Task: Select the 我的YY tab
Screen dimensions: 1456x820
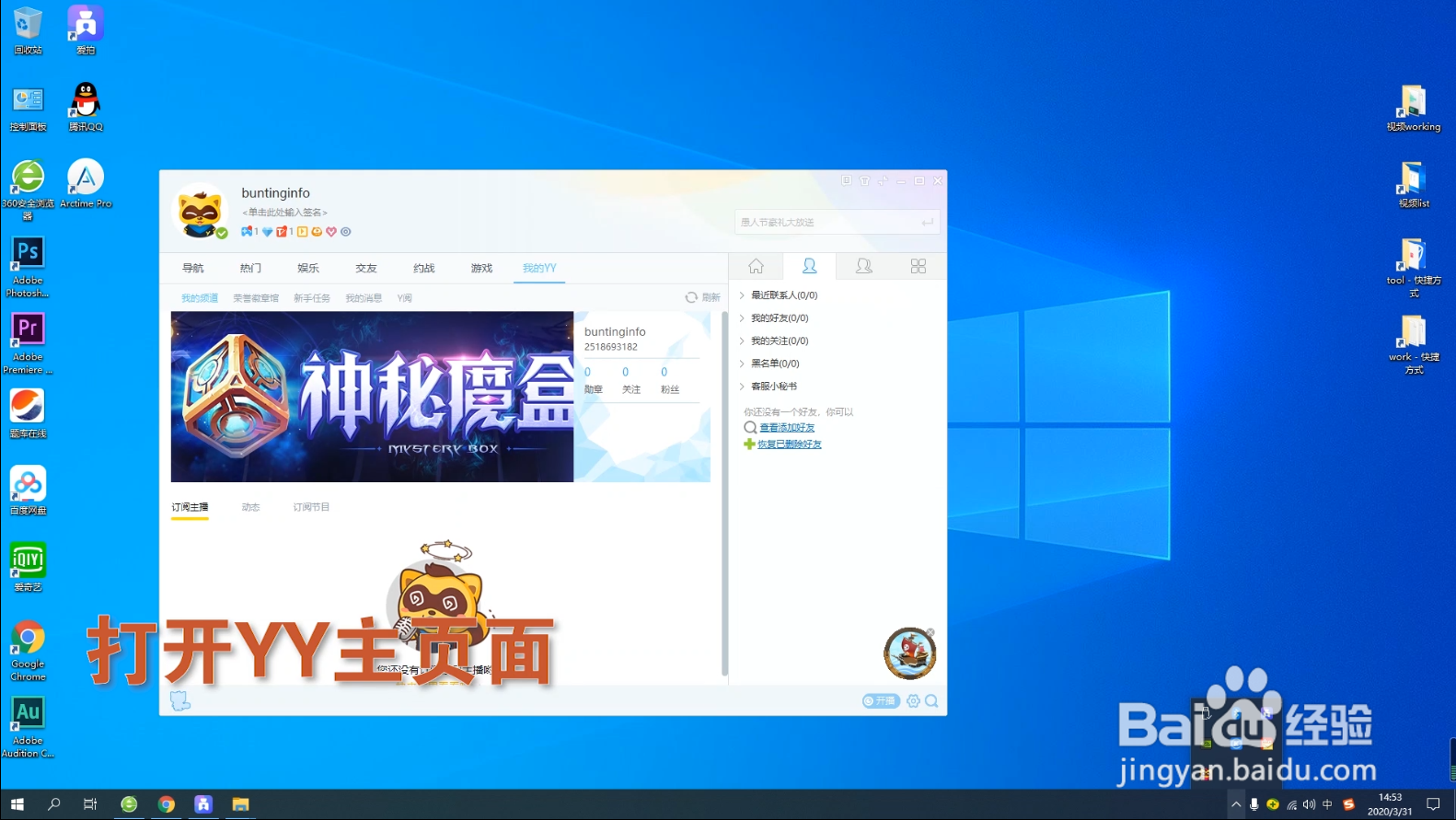Action: [539, 268]
